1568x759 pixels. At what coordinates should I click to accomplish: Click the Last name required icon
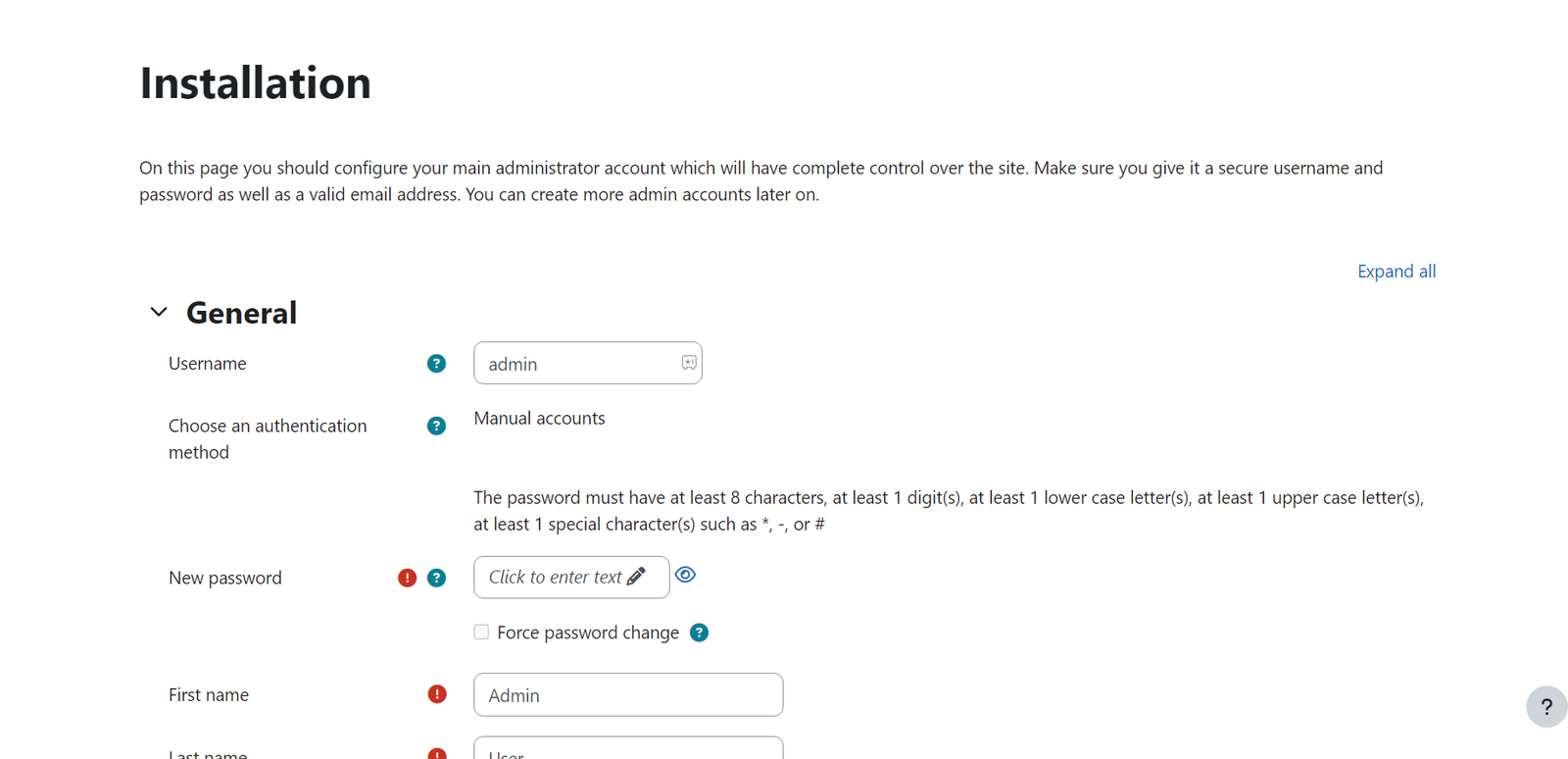437,754
